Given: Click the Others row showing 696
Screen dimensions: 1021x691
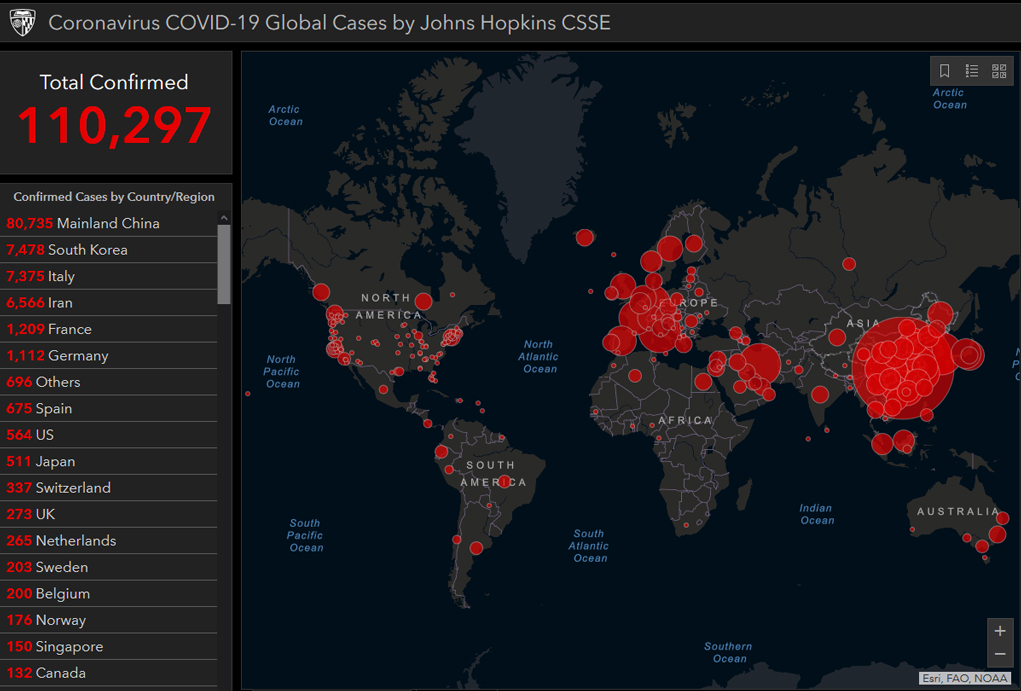Looking at the screenshot, I should (x=109, y=382).
